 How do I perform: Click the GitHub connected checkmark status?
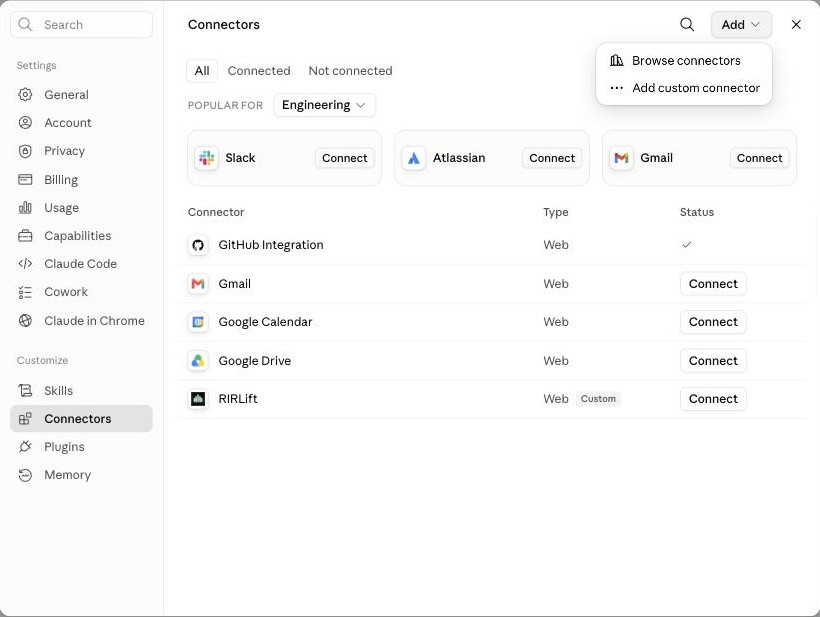click(687, 245)
